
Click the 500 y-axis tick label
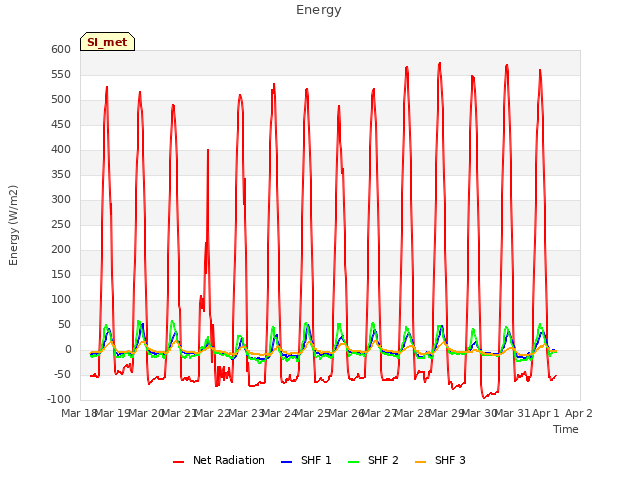coord(61,100)
